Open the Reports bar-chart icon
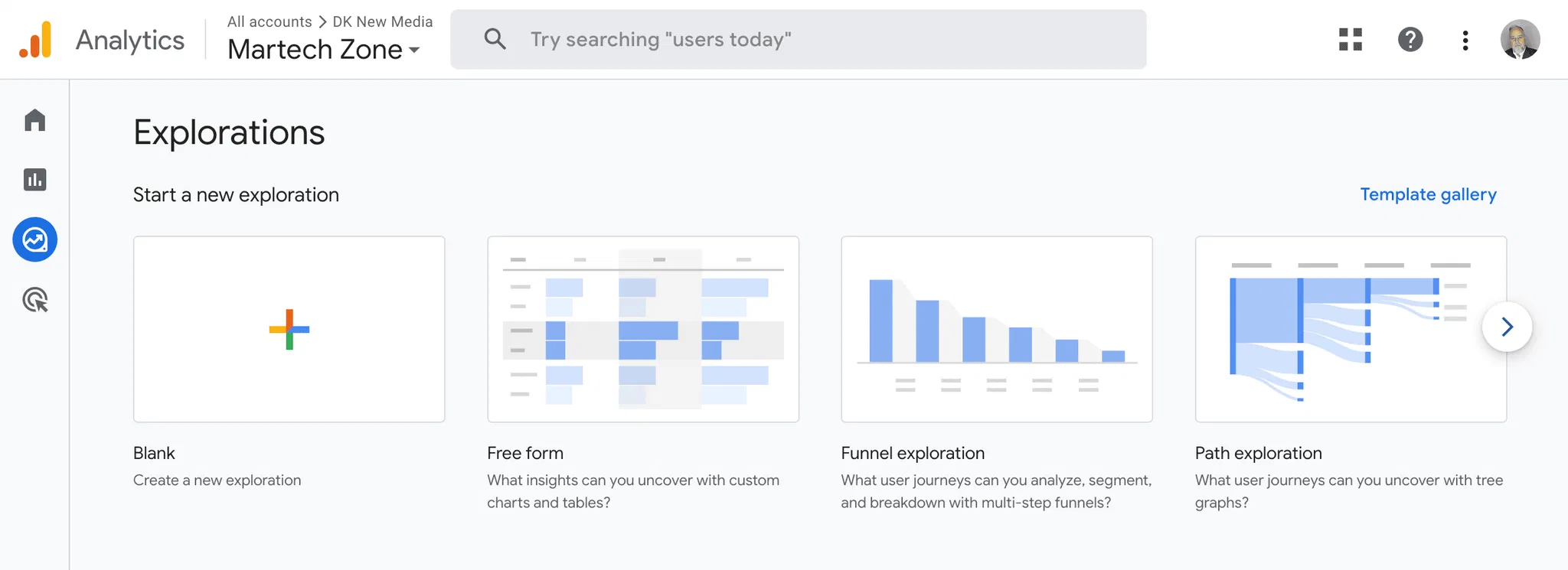The height and width of the screenshot is (570, 1568). 34,180
